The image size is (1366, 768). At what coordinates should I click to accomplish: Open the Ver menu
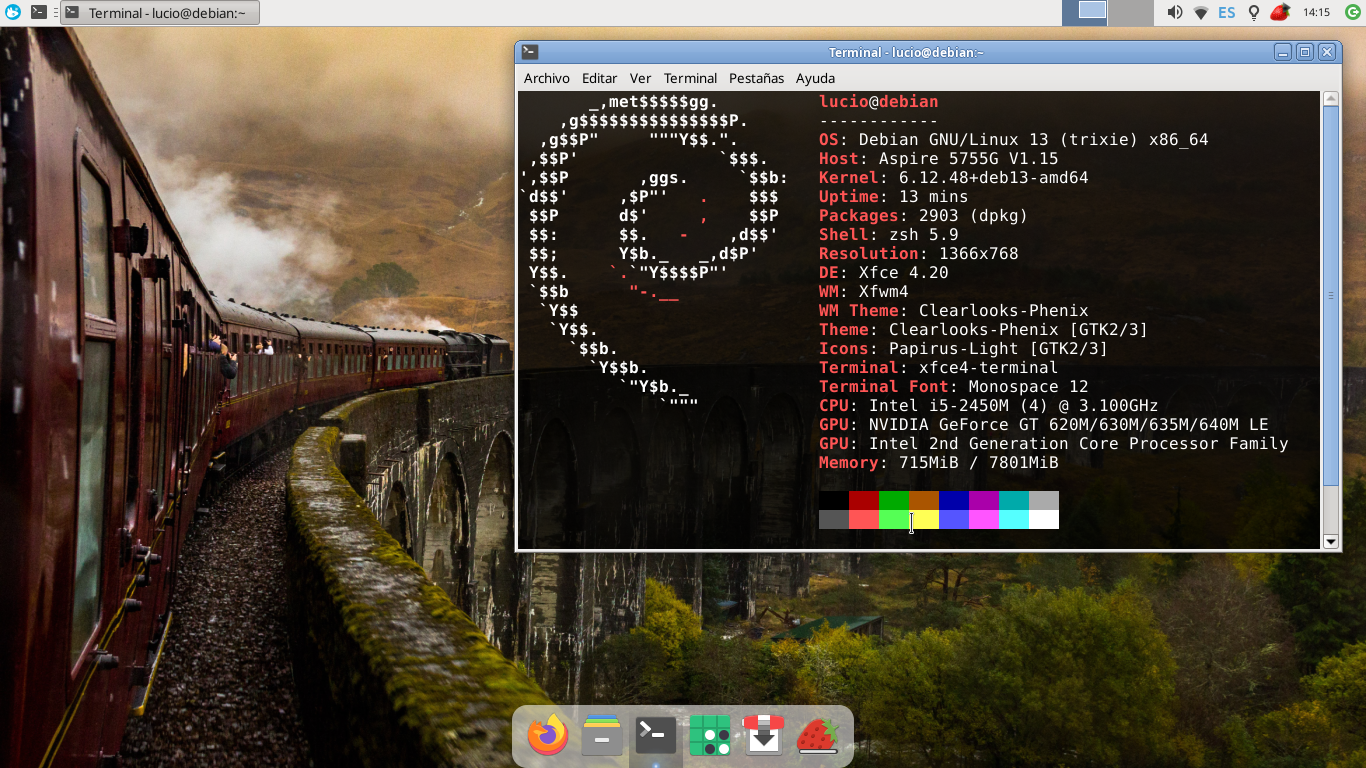click(x=640, y=78)
